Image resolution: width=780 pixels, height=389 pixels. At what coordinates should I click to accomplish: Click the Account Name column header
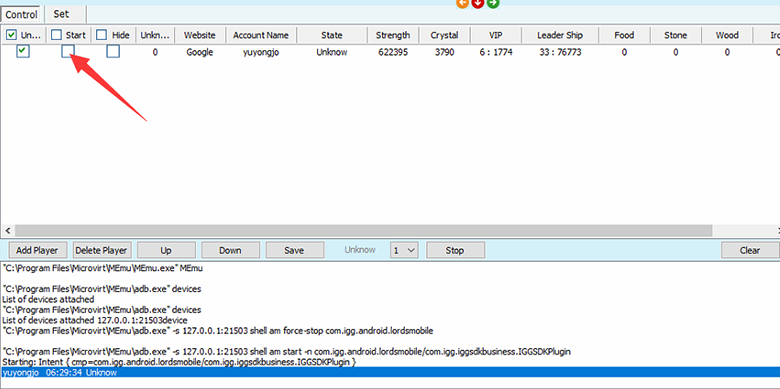(261, 35)
